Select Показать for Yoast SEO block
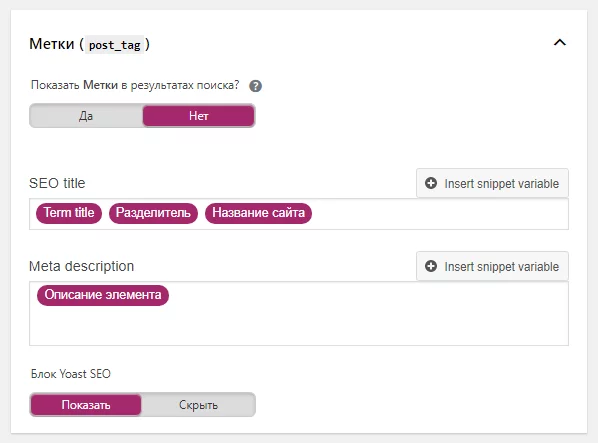Image resolution: width=598 pixels, height=443 pixels. (x=86, y=404)
